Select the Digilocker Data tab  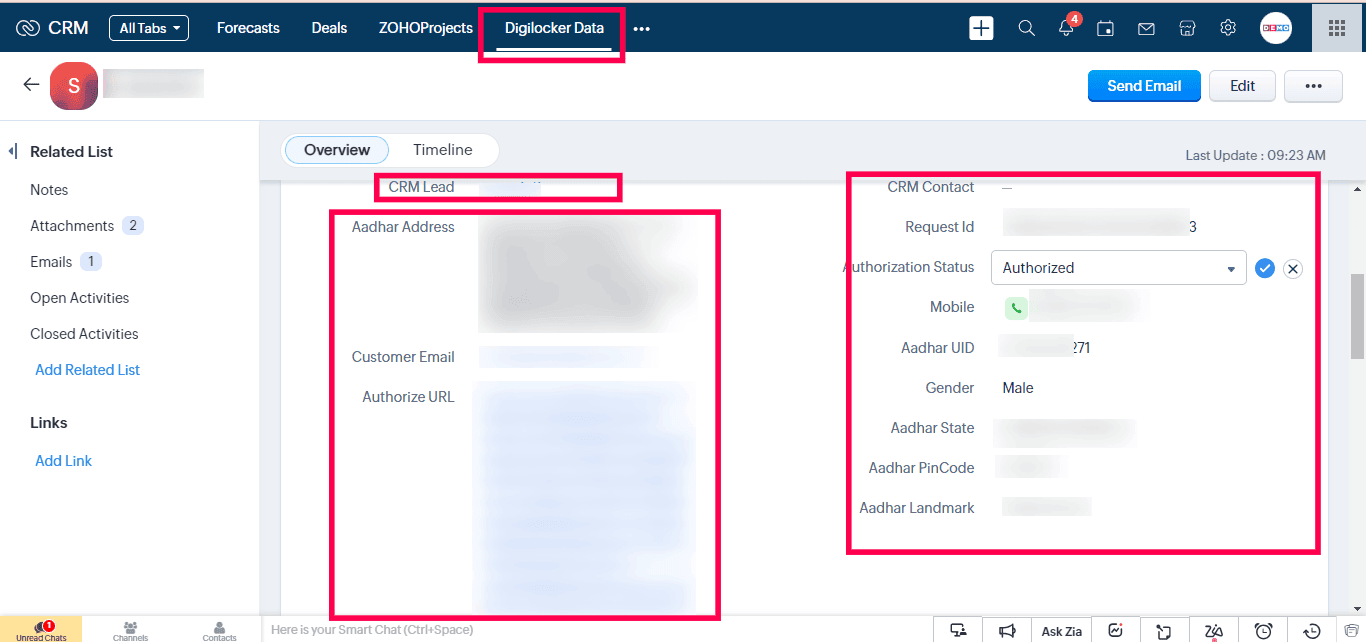(554, 28)
